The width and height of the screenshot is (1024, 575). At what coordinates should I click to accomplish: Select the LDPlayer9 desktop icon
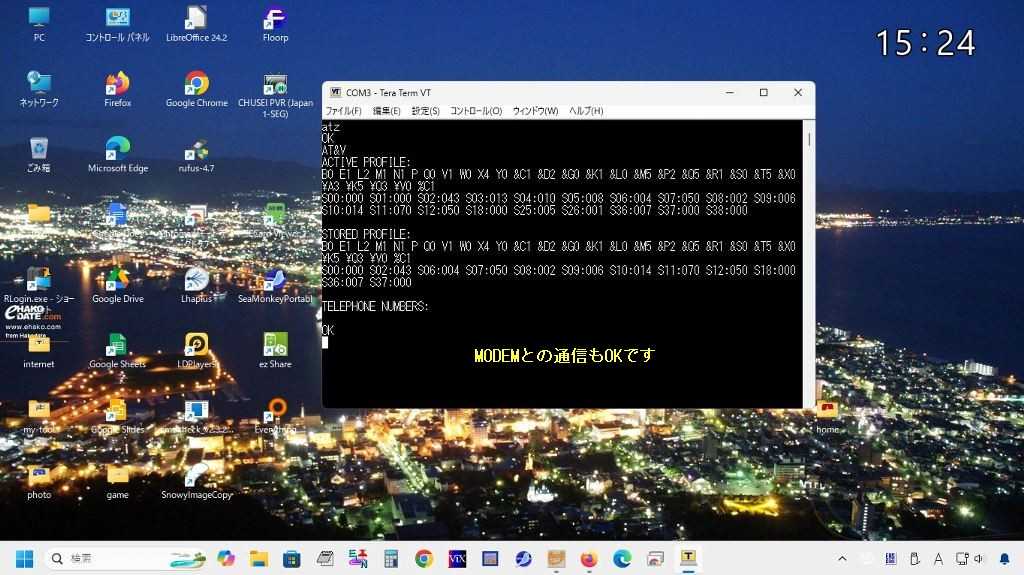[196, 348]
